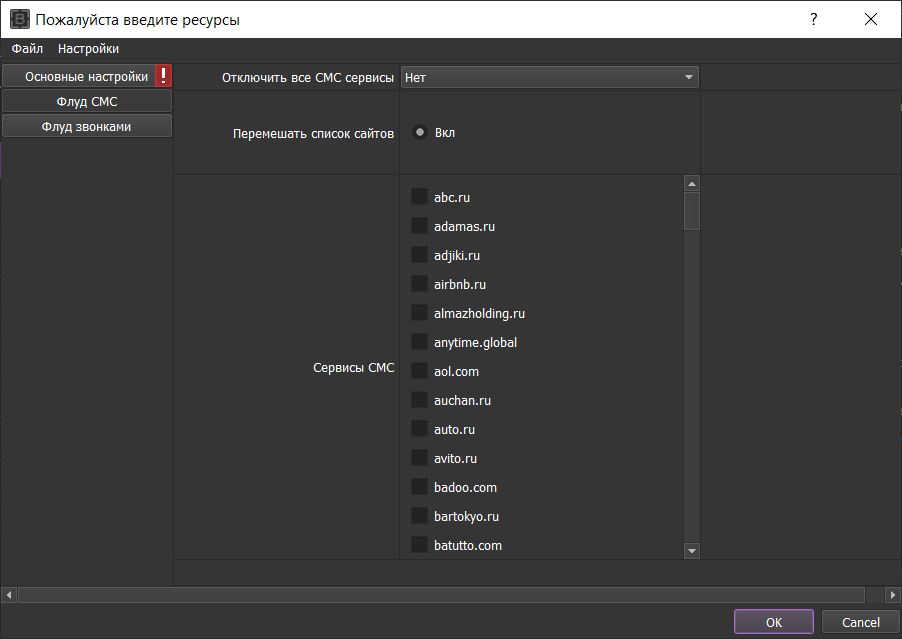
Task: Check the airbnb.ru service
Action: (420, 285)
